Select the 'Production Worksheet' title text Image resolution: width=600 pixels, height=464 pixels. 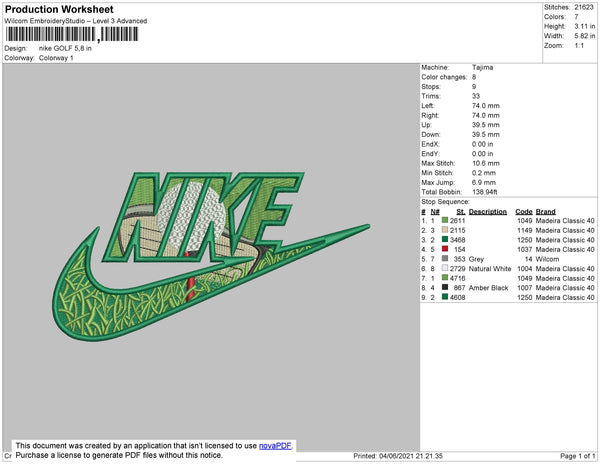pyautogui.click(x=59, y=10)
